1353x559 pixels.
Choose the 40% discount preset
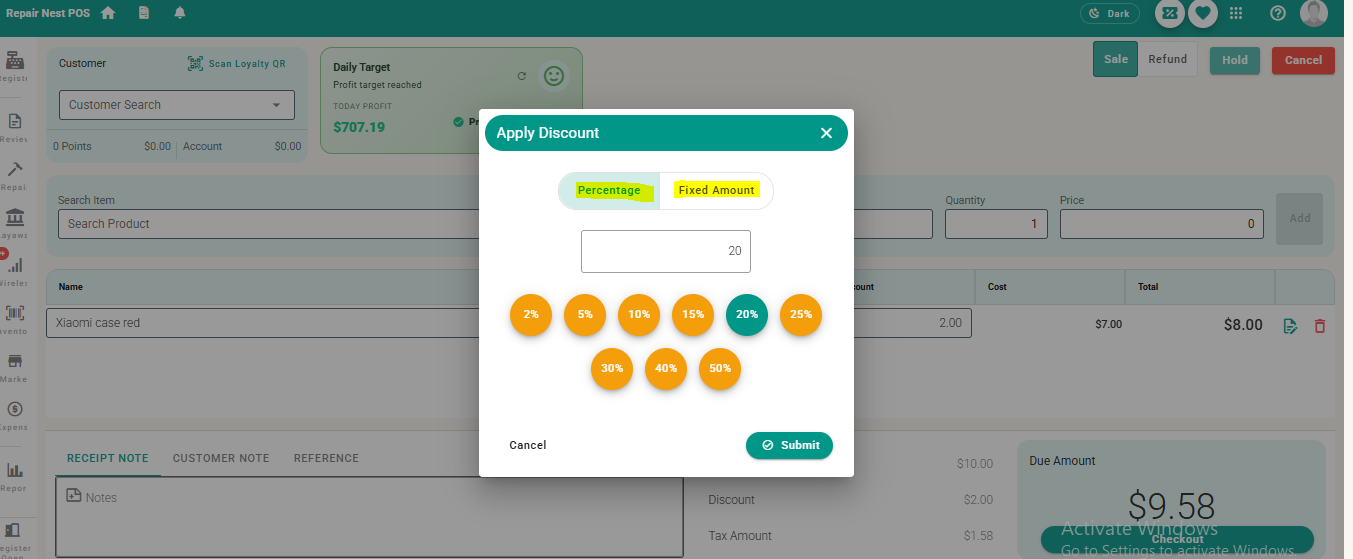click(x=666, y=368)
